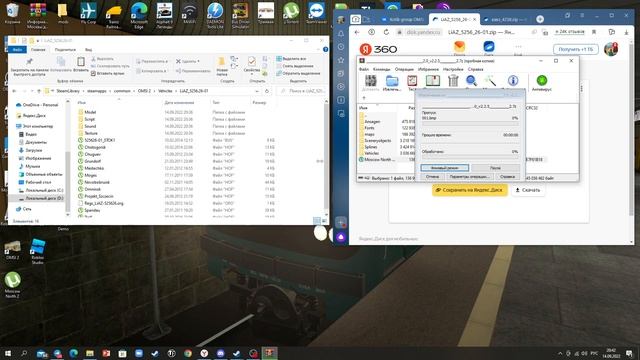Click WinRAR Wizard wand icon
Screen dimensions: 640x360
click(490, 80)
